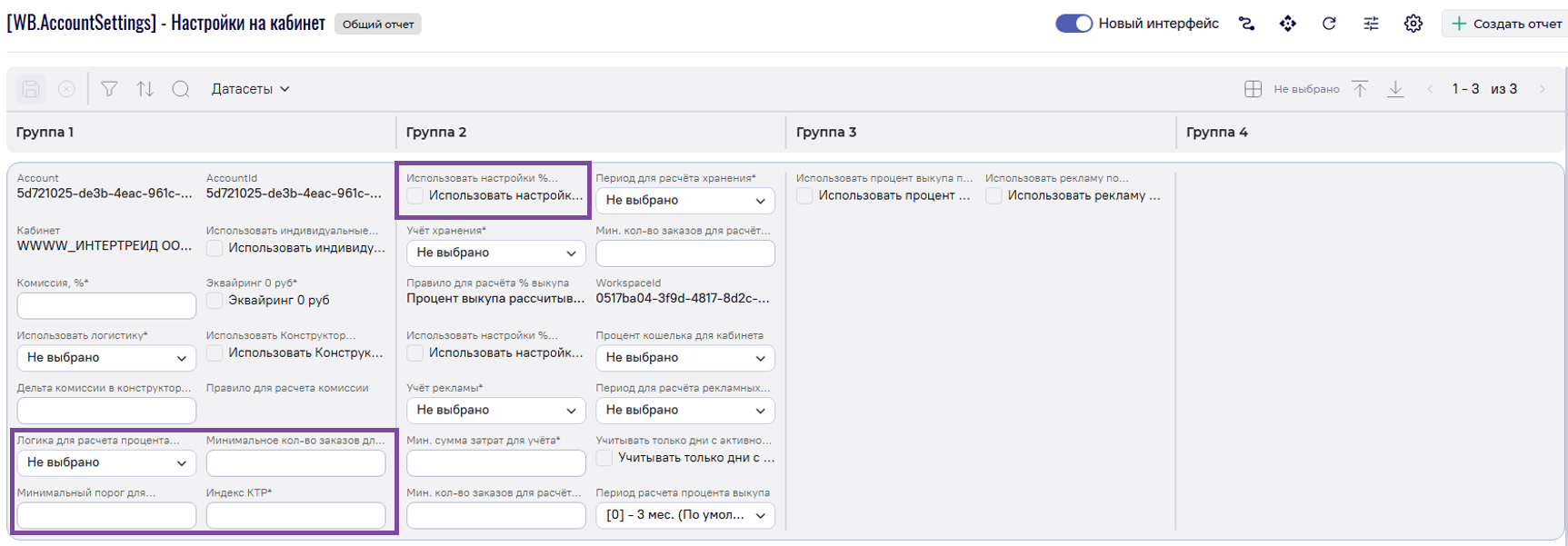Viewport: 1568px width, 546px height.
Task: Click the Комиссия, % input field
Action: (x=106, y=306)
